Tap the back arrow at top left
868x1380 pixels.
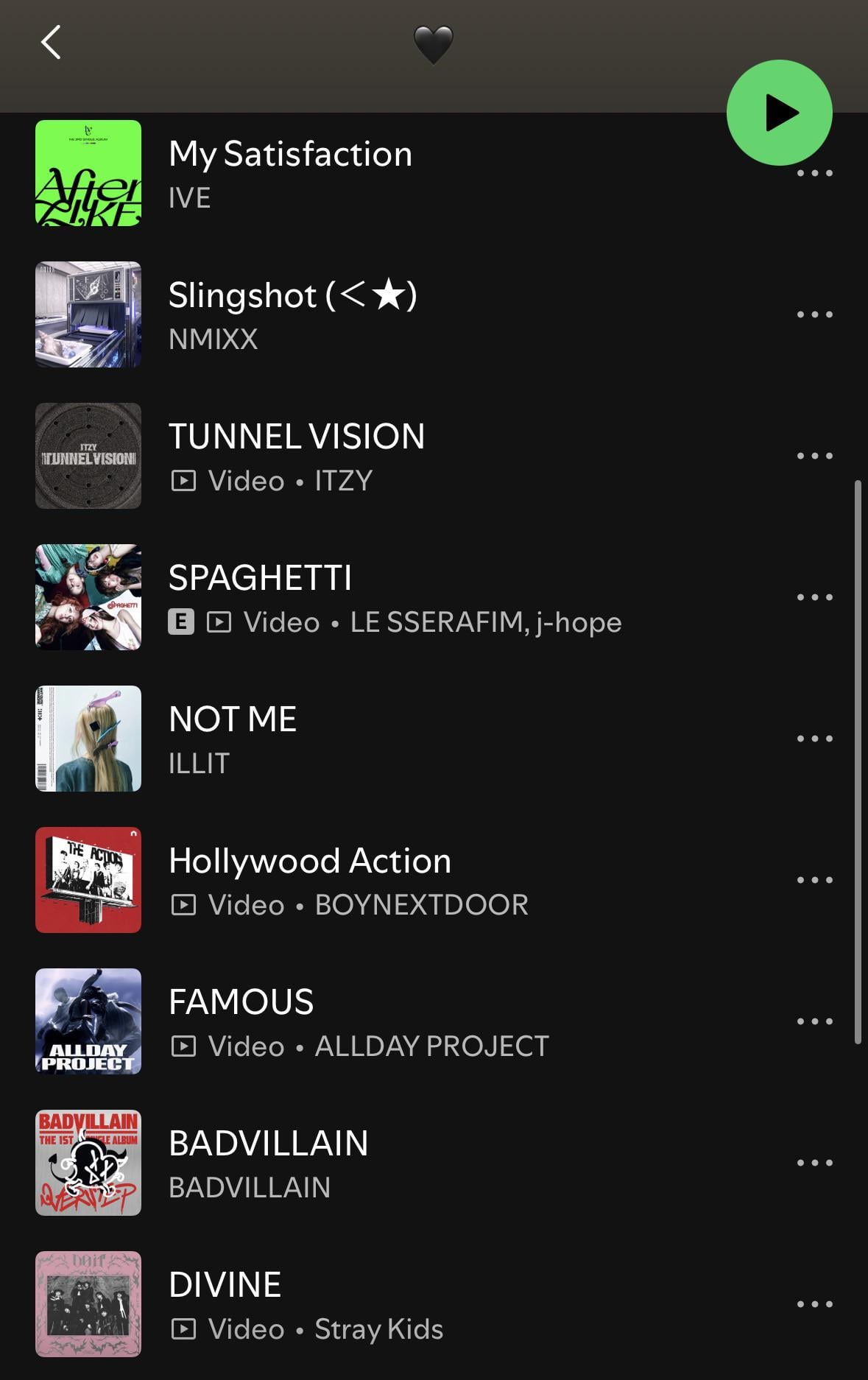pyautogui.click(x=50, y=43)
